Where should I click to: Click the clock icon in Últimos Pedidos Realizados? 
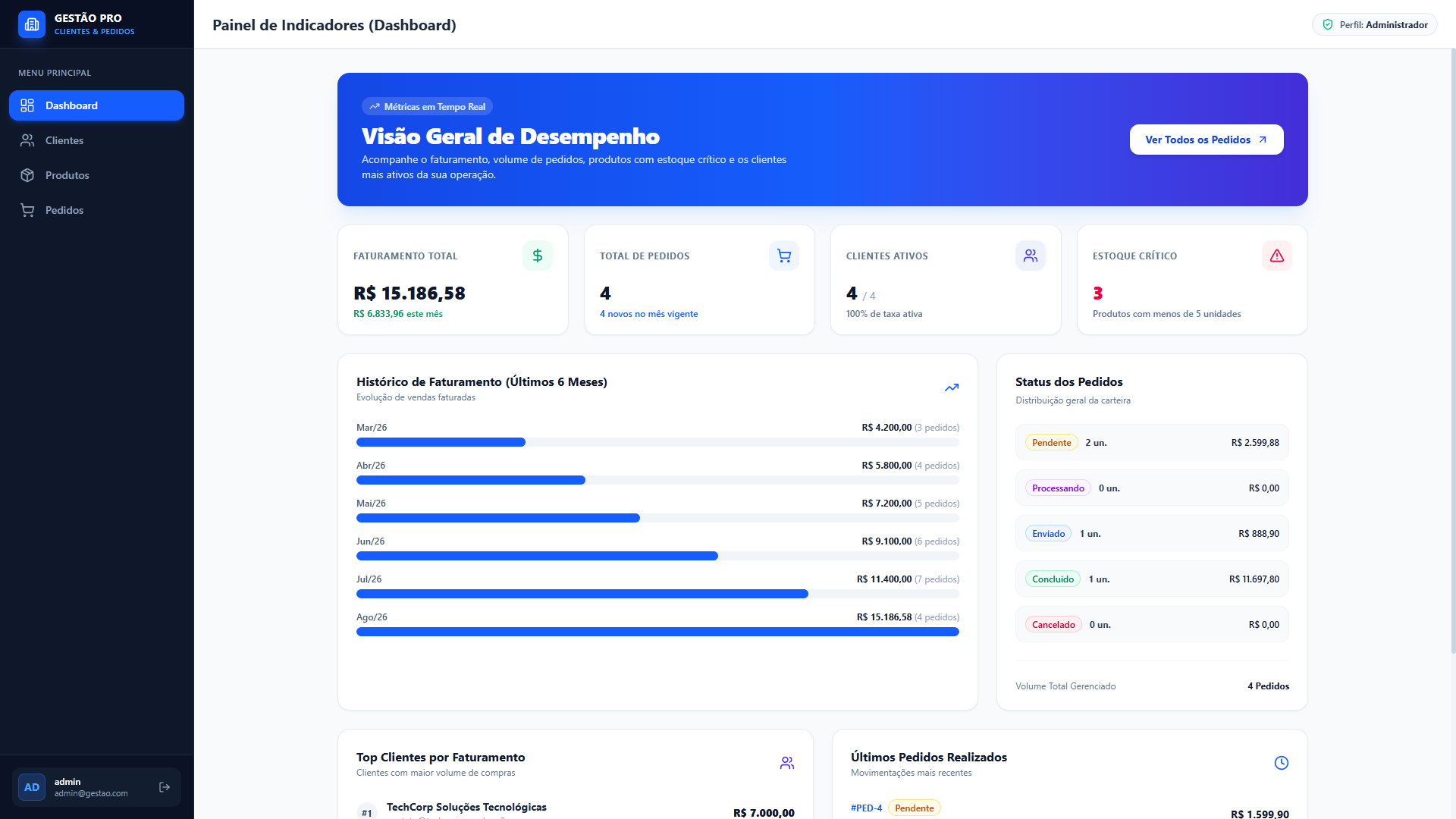[1282, 763]
